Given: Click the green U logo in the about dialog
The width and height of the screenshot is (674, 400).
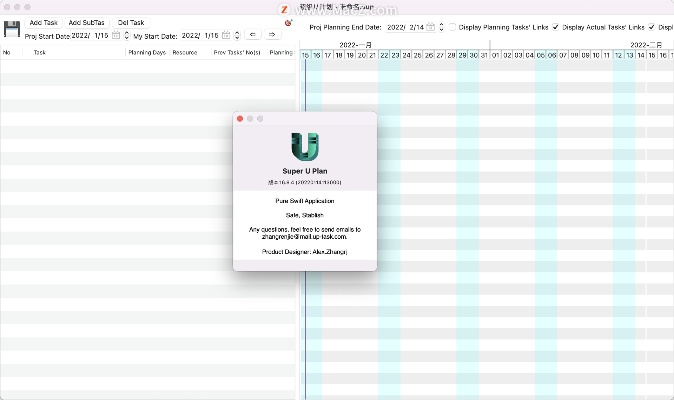Looking at the screenshot, I should [x=305, y=147].
